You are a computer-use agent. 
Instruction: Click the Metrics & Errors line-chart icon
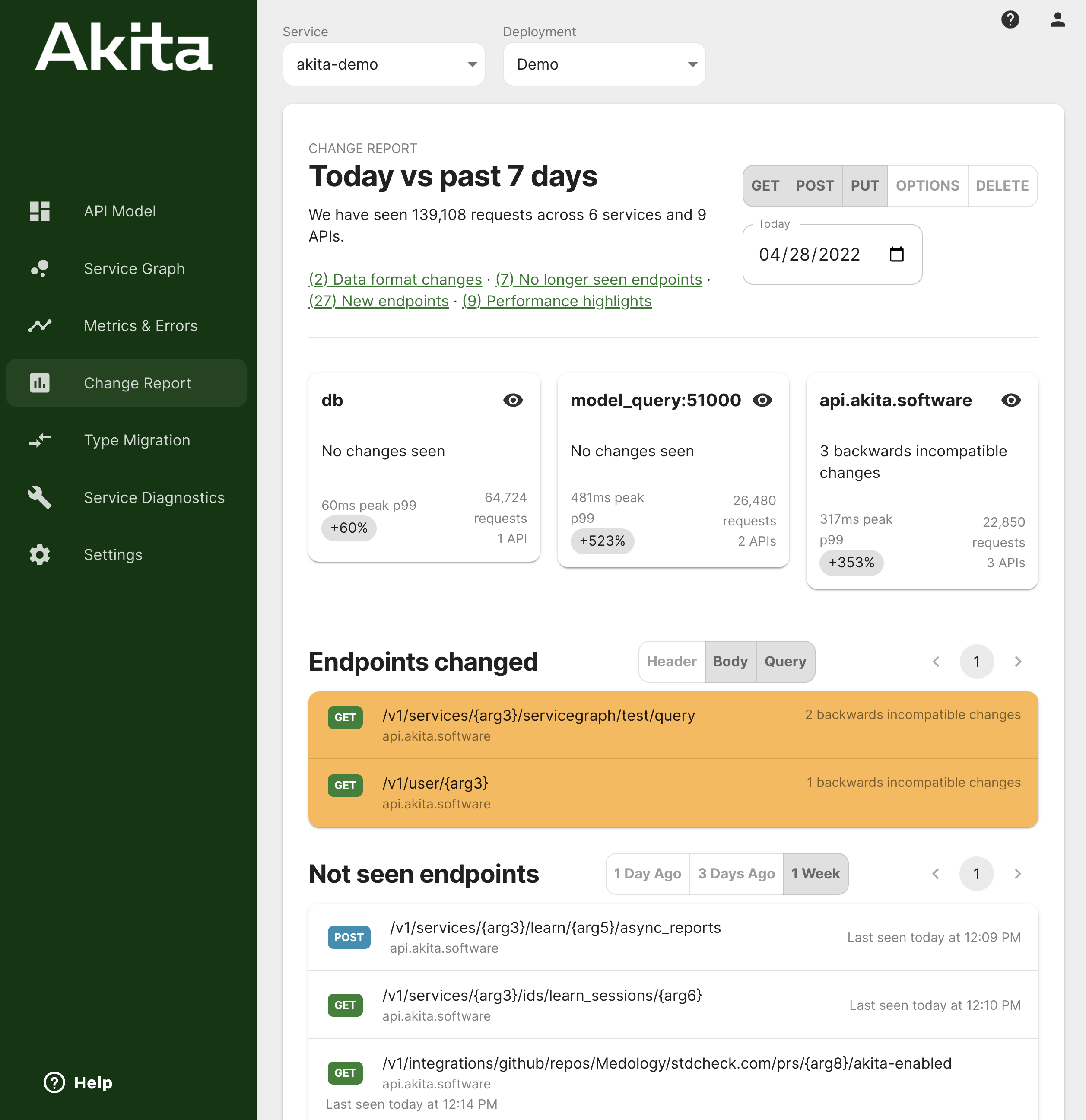[39, 326]
